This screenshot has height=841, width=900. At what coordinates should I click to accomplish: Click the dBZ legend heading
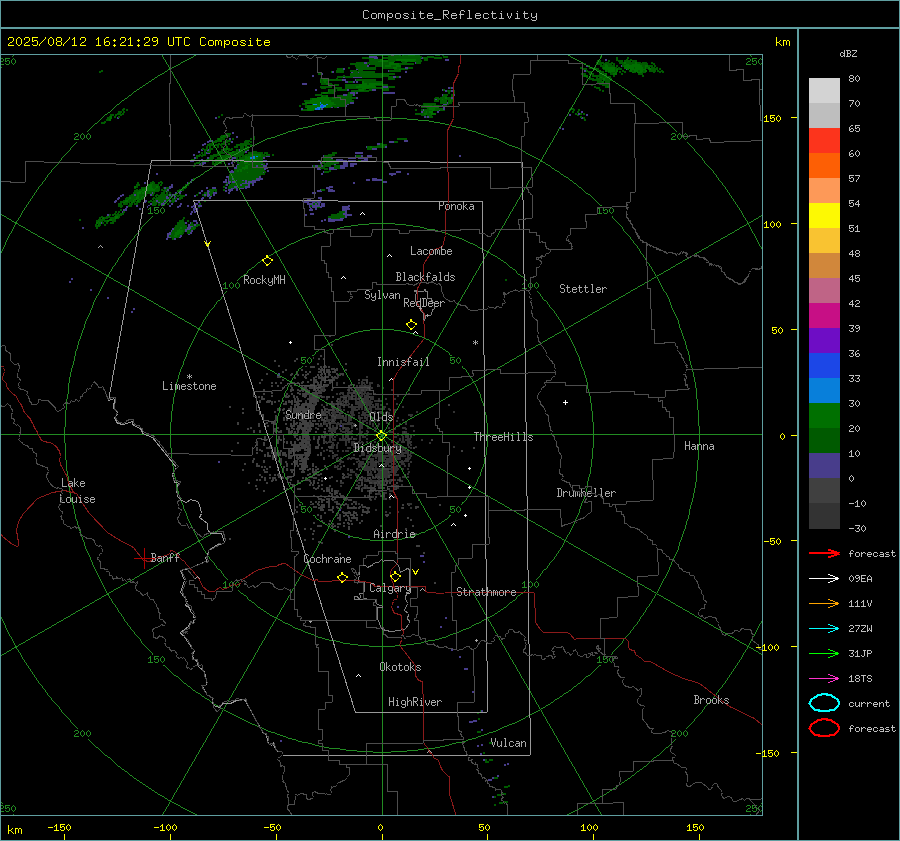848,53
